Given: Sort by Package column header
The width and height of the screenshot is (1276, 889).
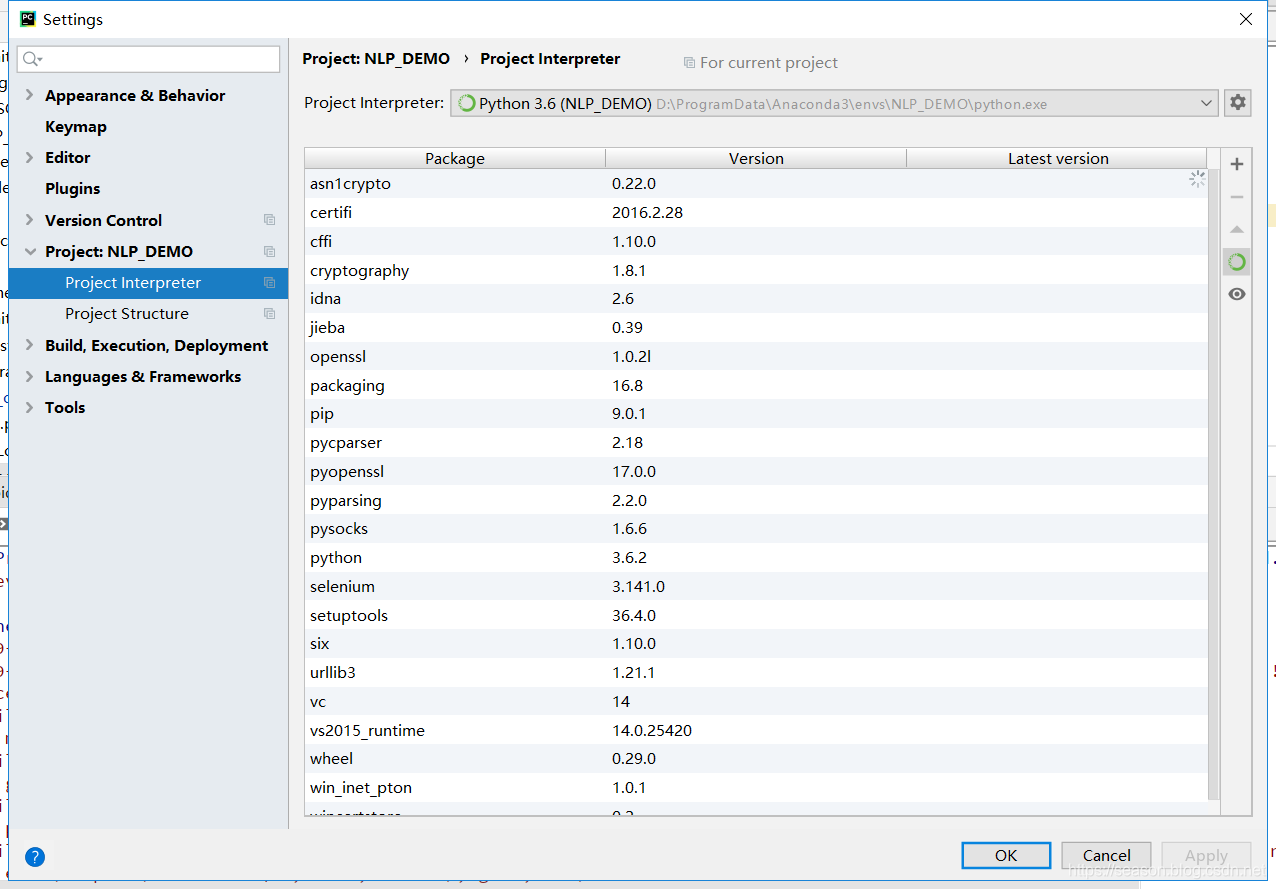Looking at the screenshot, I should 455,158.
